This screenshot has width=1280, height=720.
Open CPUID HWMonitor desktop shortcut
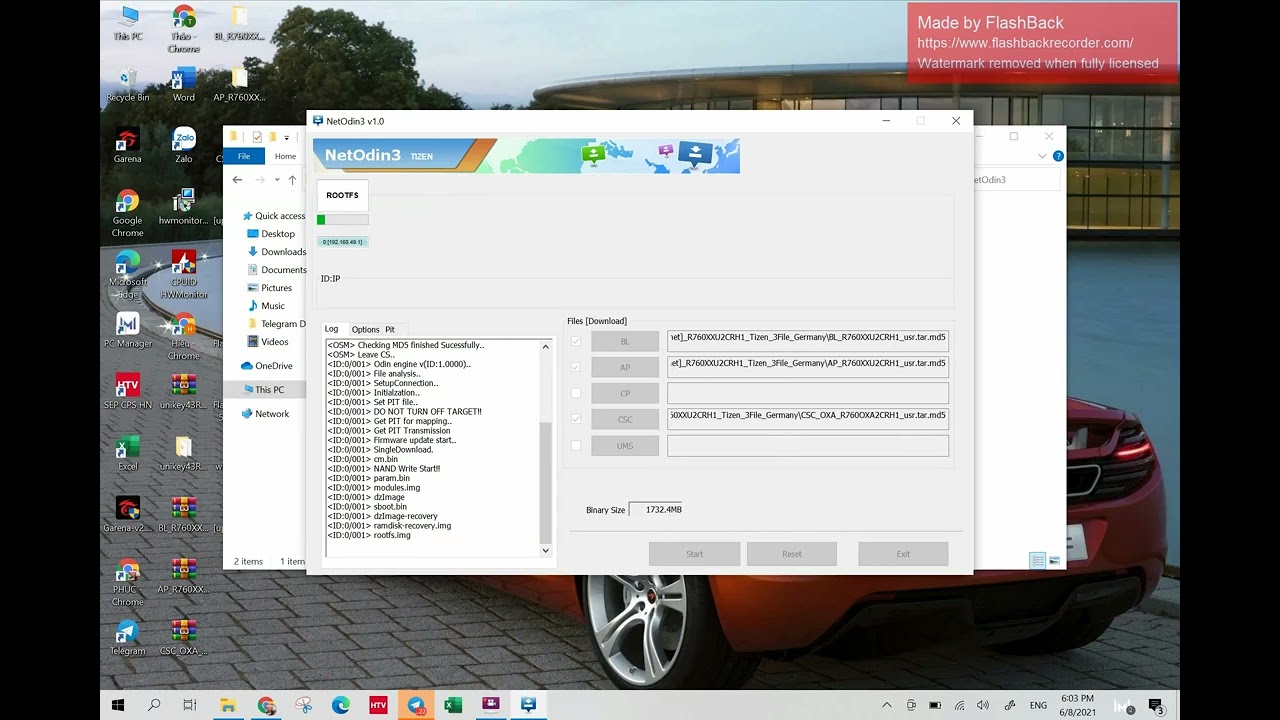click(x=184, y=274)
